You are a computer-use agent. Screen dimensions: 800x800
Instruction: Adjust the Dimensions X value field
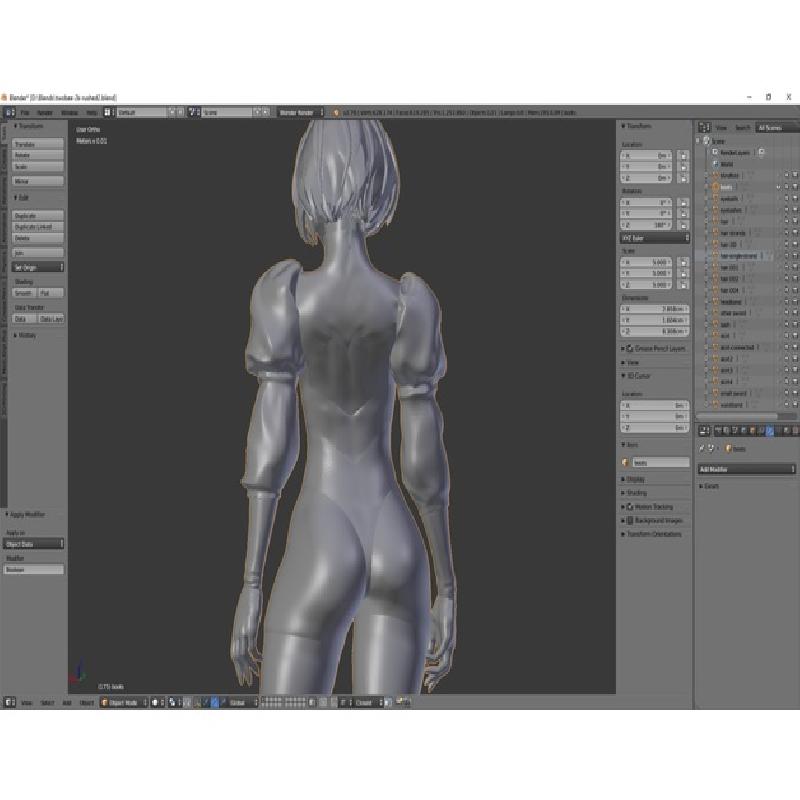655,309
